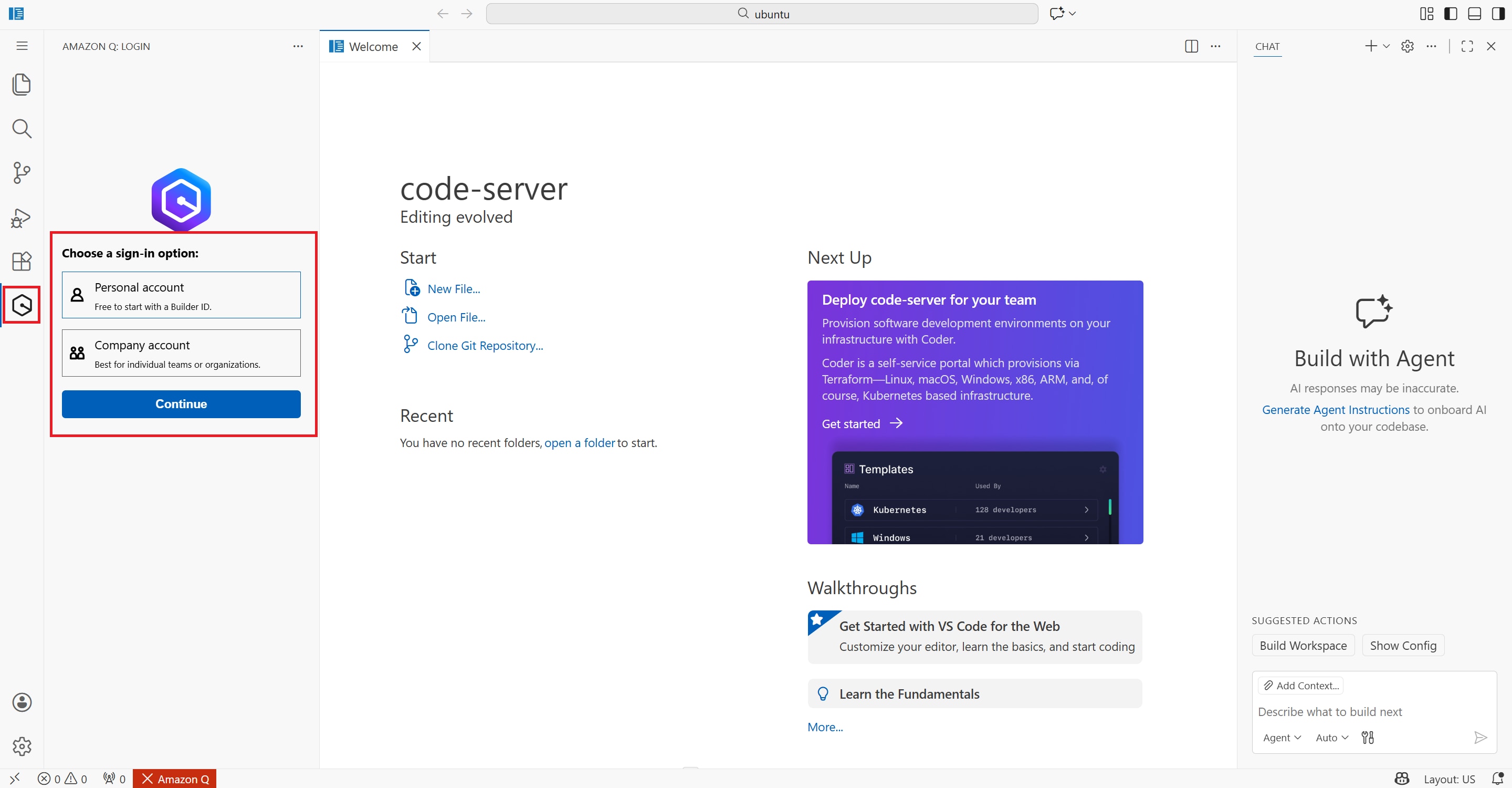Open the Explorer view in activity bar

coord(22,84)
